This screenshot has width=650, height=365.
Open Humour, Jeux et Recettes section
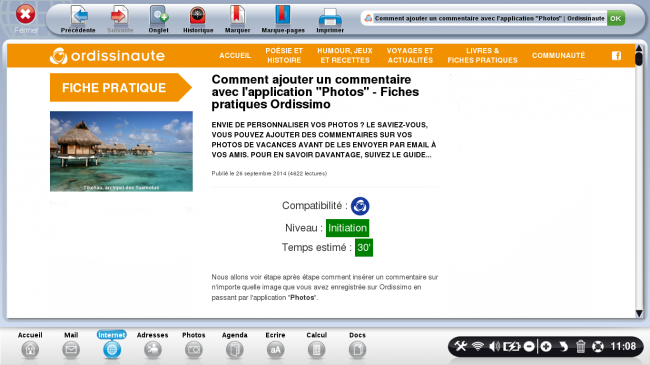click(345, 56)
